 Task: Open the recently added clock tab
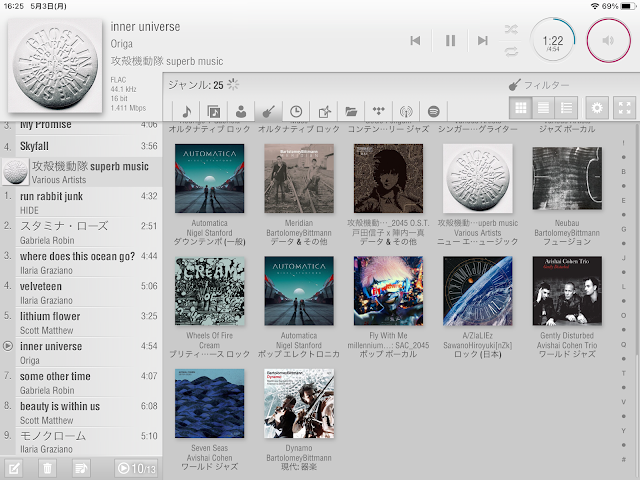296,111
